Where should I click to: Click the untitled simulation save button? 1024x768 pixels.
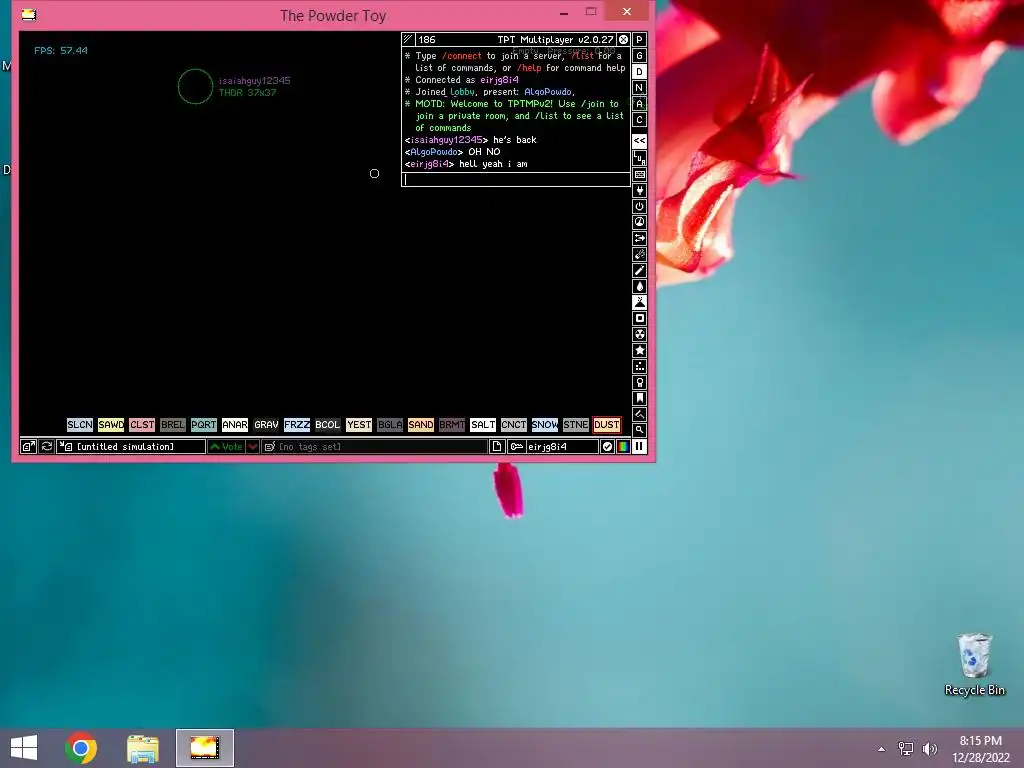pyautogui.click(x=131, y=447)
